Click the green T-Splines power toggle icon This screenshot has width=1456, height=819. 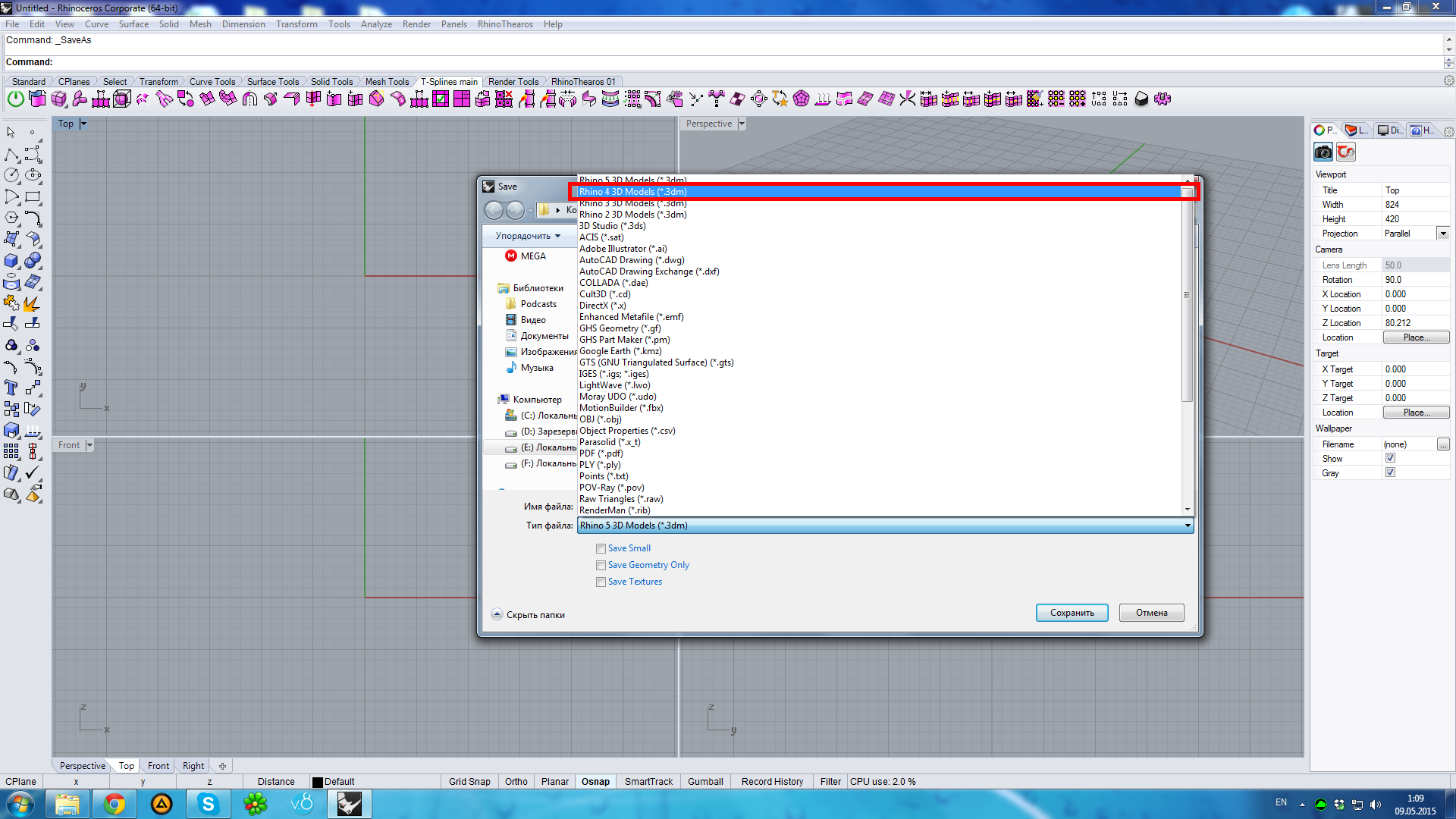pos(15,99)
